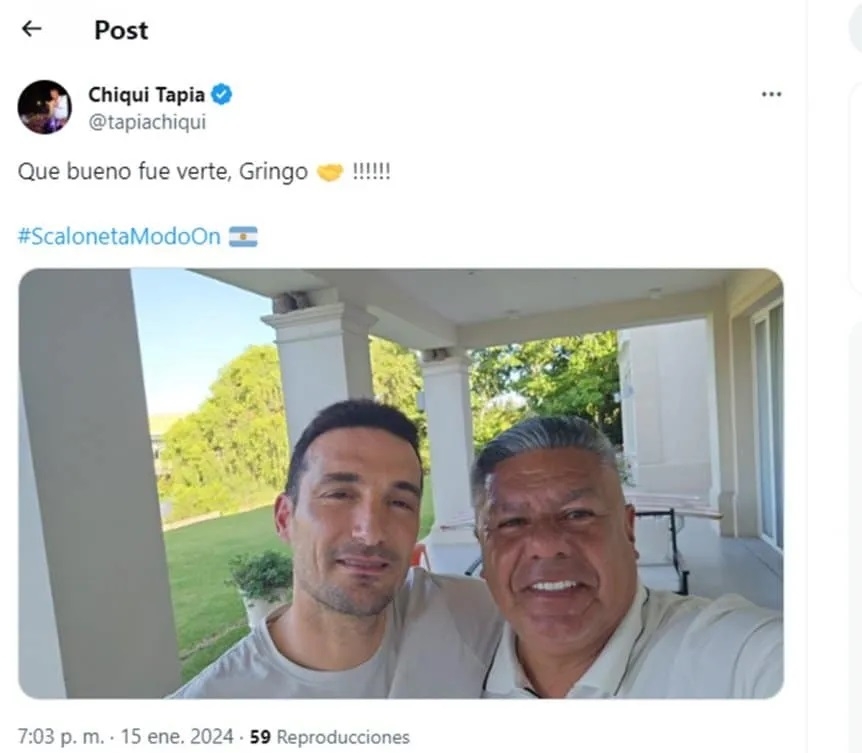Image resolution: width=862 pixels, height=753 pixels.
Task: Click the Reproducciones label
Action: coord(343,737)
